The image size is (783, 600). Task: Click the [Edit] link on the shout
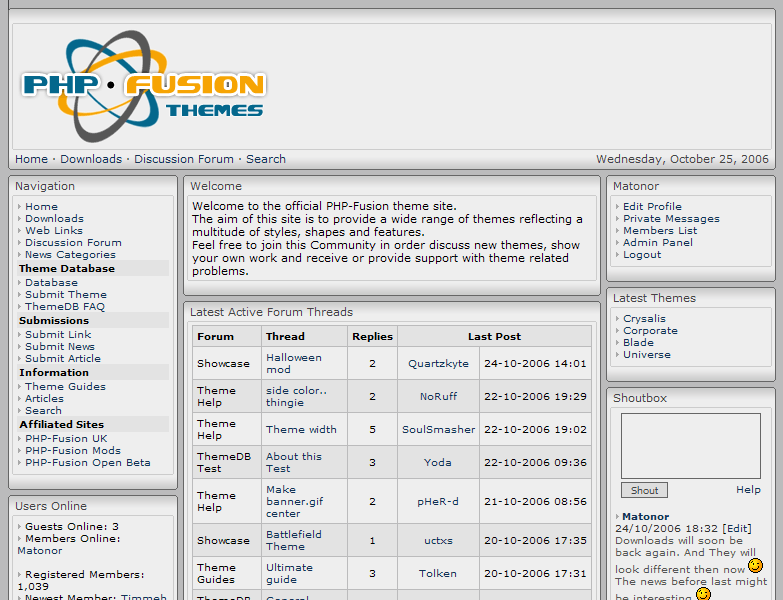(x=736, y=529)
